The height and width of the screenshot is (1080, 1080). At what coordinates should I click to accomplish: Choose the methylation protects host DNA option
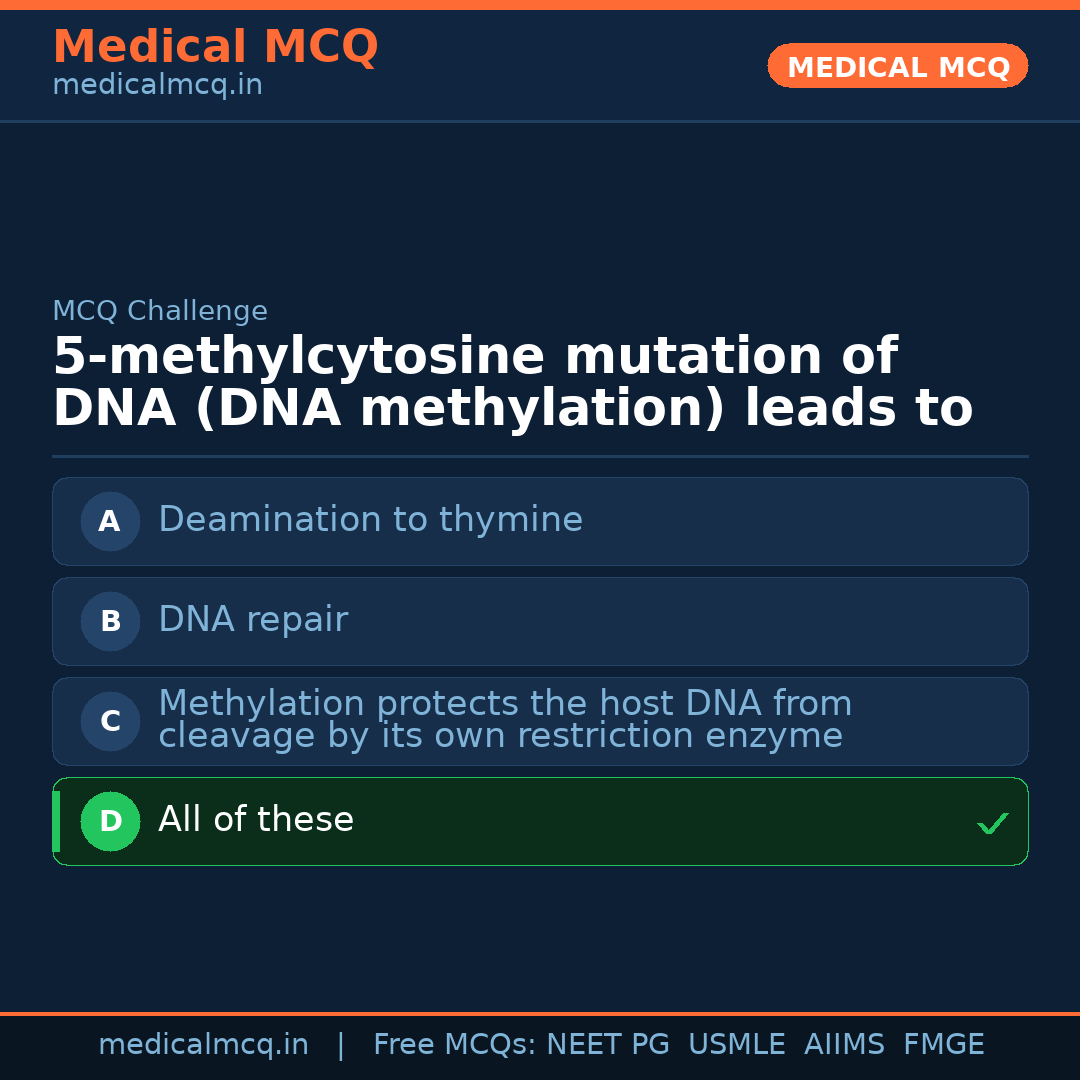pos(505,720)
